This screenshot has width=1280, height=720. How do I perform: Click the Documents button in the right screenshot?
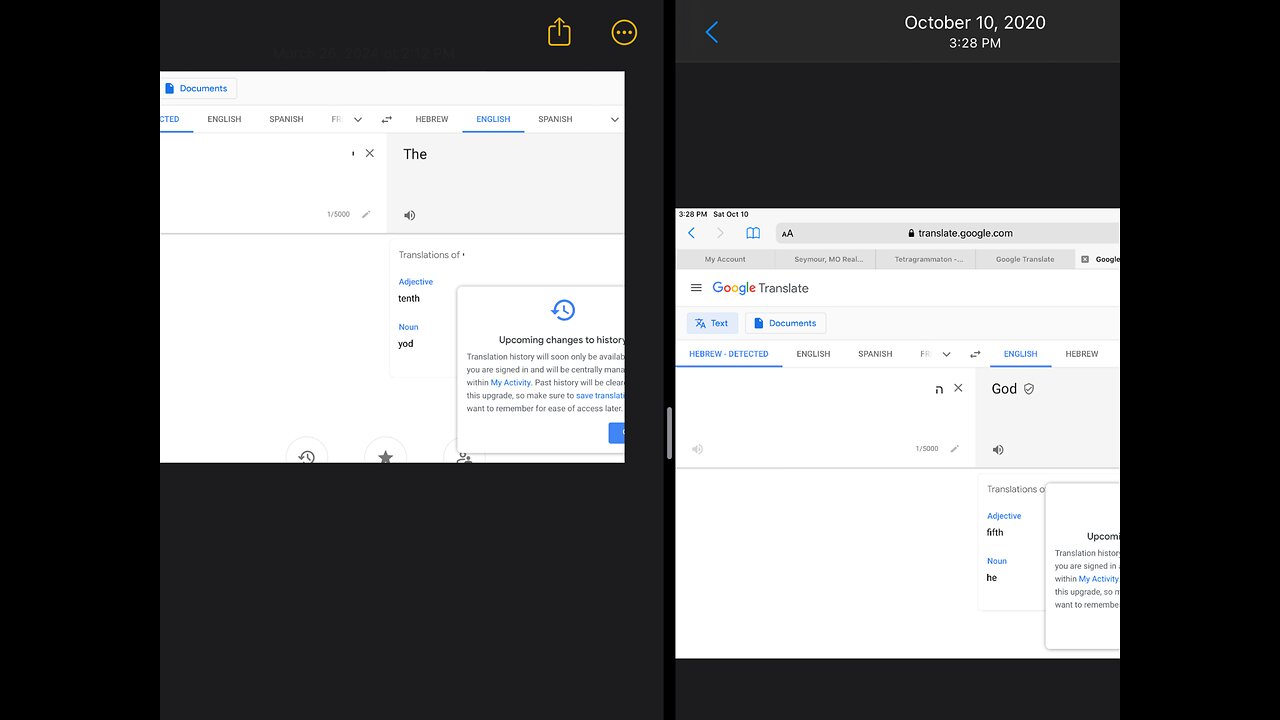pyautogui.click(x=785, y=323)
